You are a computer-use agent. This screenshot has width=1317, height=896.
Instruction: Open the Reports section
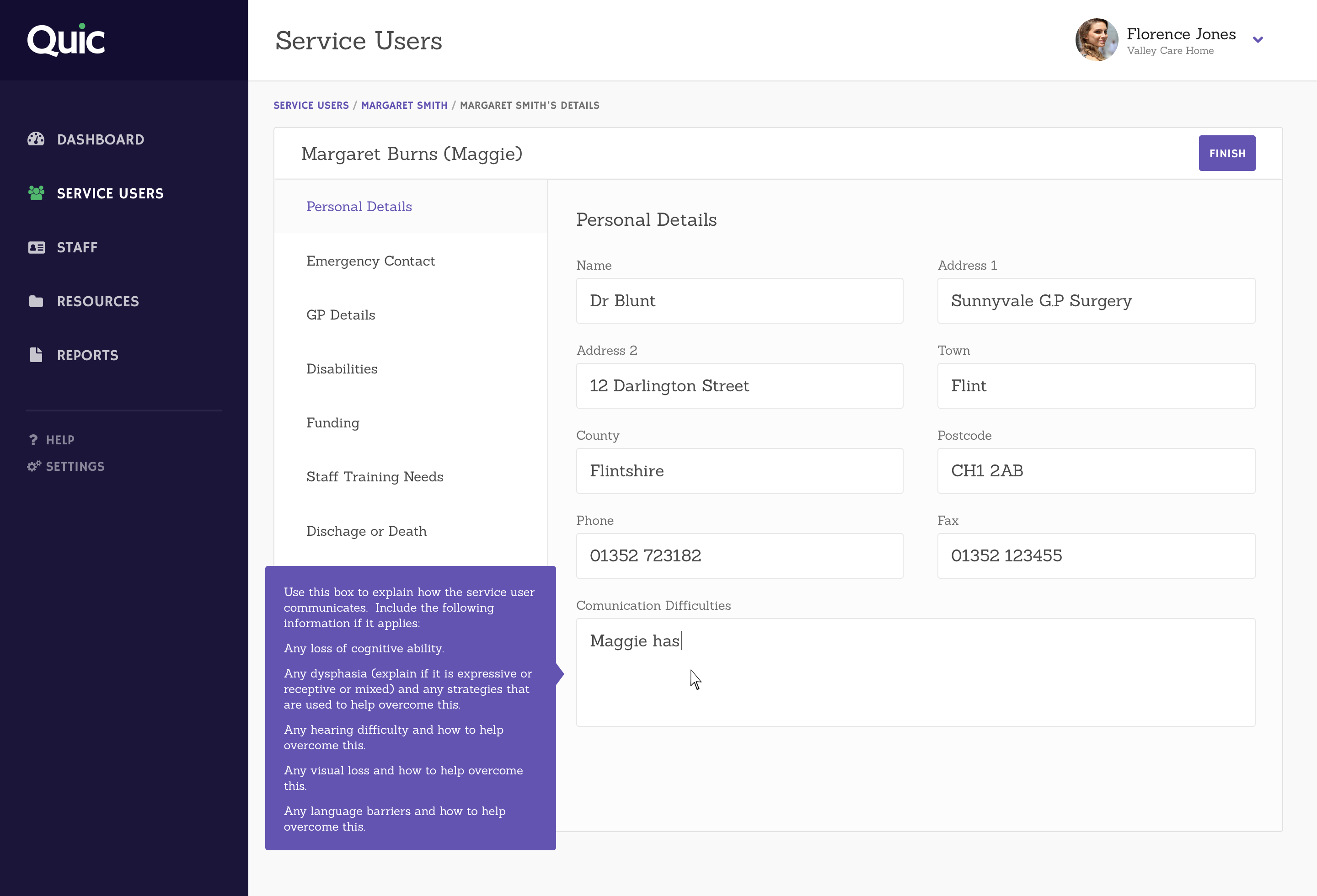[x=87, y=355]
